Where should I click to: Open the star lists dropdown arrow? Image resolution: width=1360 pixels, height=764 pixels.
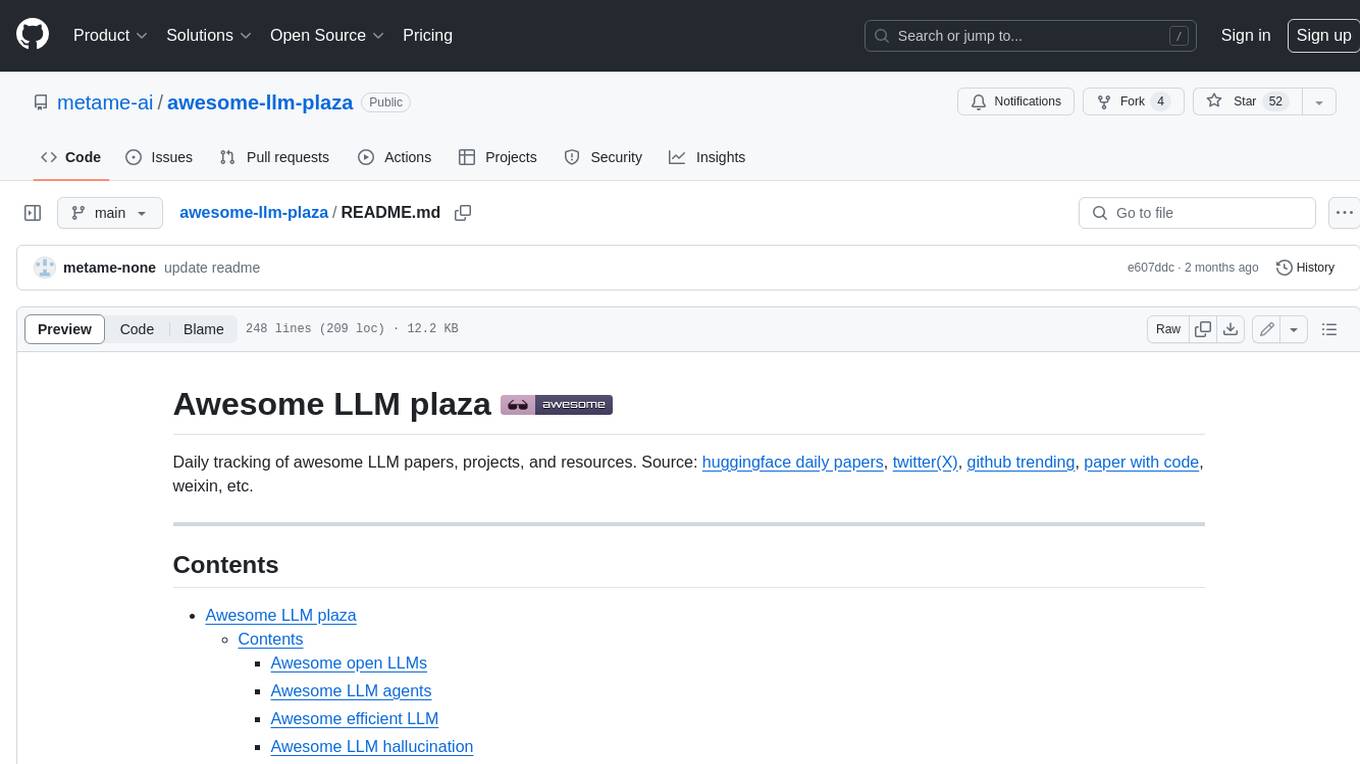click(1318, 102)
